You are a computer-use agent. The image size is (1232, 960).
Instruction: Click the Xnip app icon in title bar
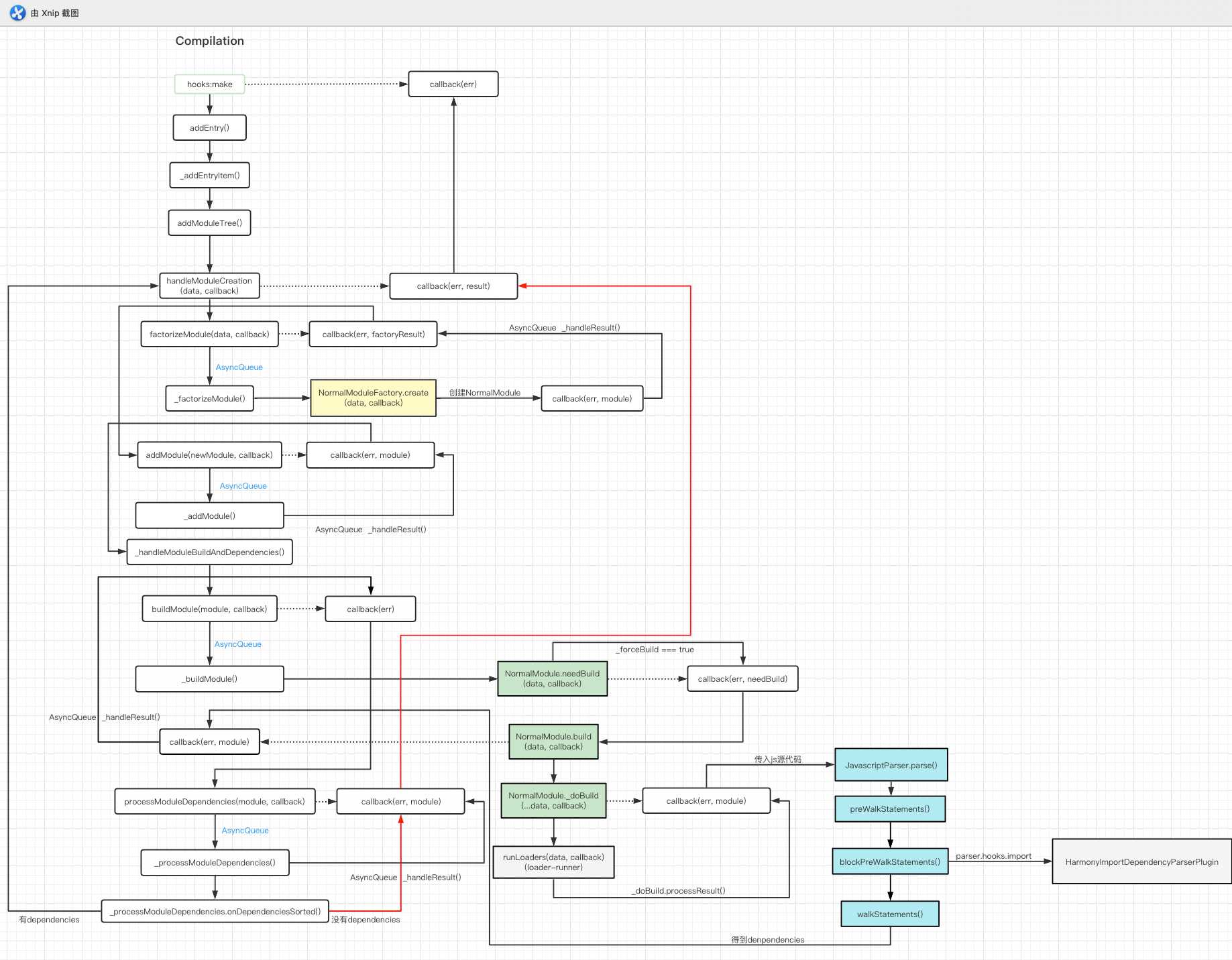[x=17, y=13]
